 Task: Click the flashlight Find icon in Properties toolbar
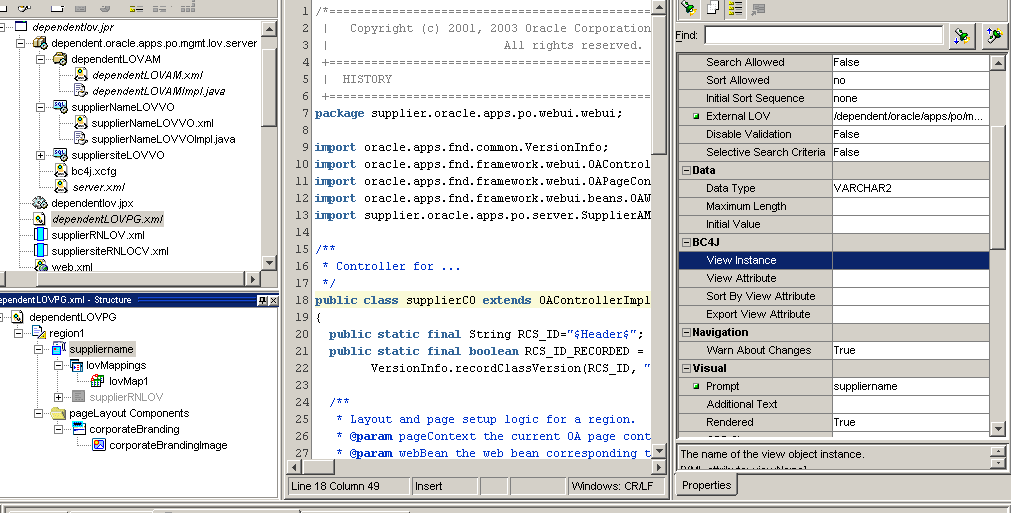[x=689, y=8]
